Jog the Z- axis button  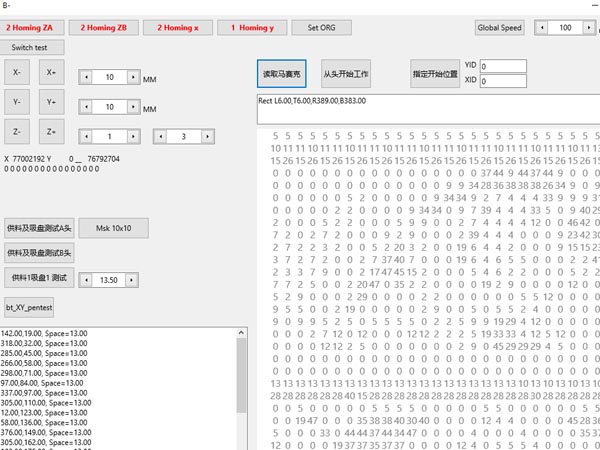coord(17,132)
